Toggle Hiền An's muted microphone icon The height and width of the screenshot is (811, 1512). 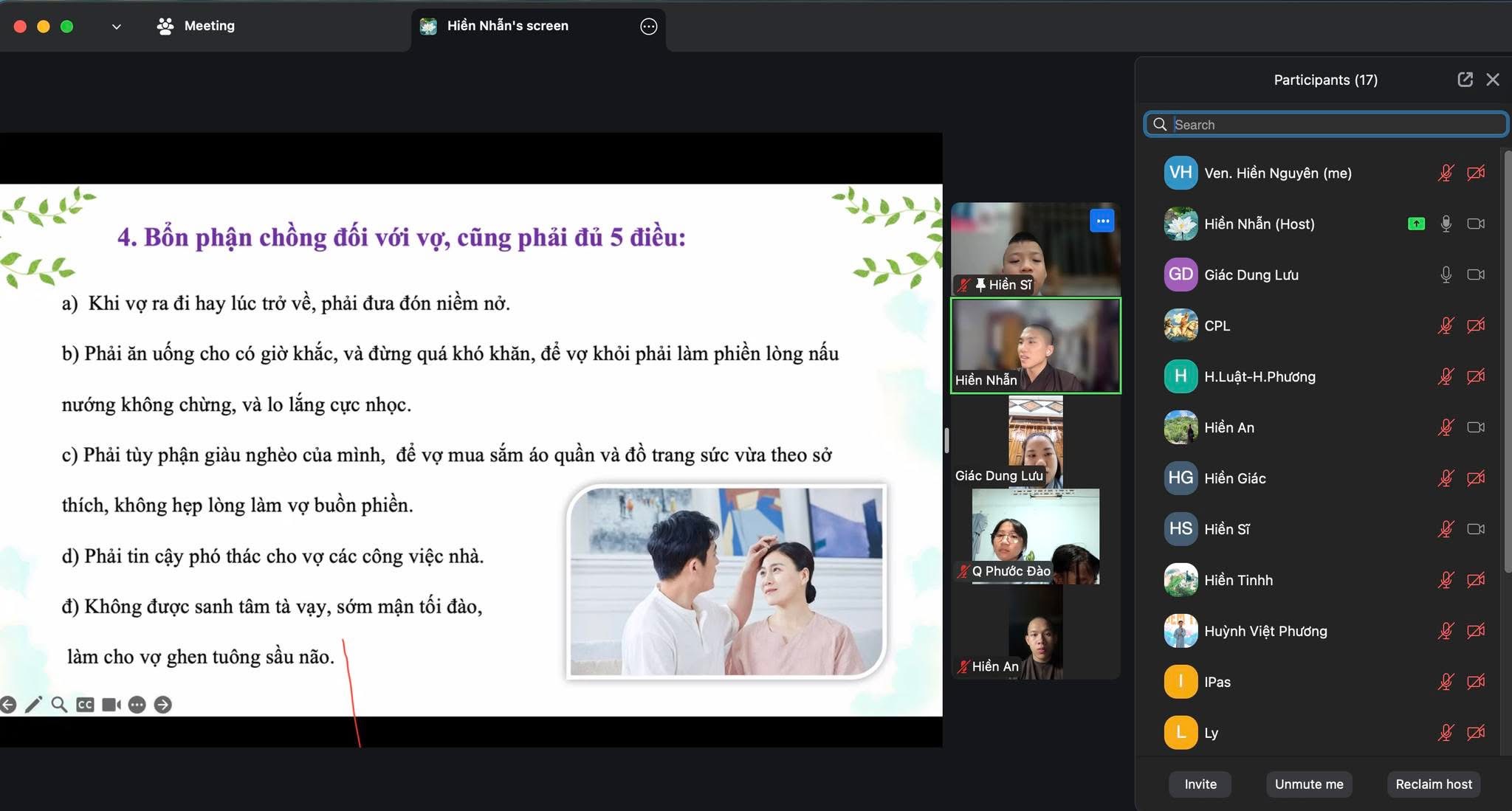pos(1446,427)
